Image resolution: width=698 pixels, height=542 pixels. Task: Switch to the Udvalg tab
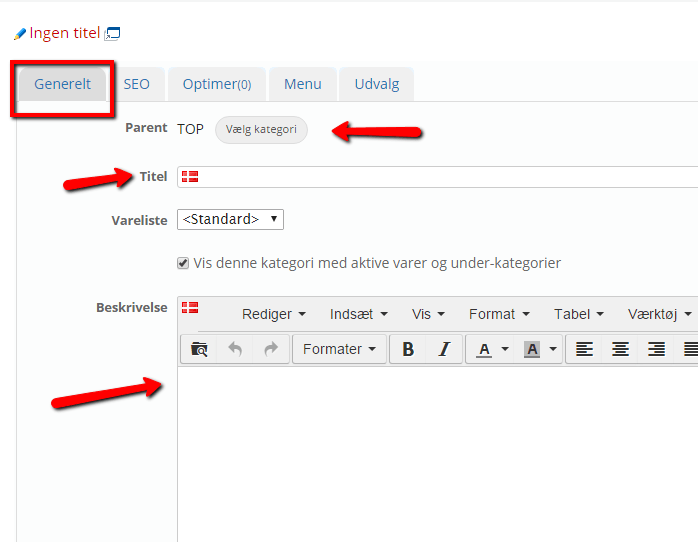pyautogui.click(x=377, y=84)
